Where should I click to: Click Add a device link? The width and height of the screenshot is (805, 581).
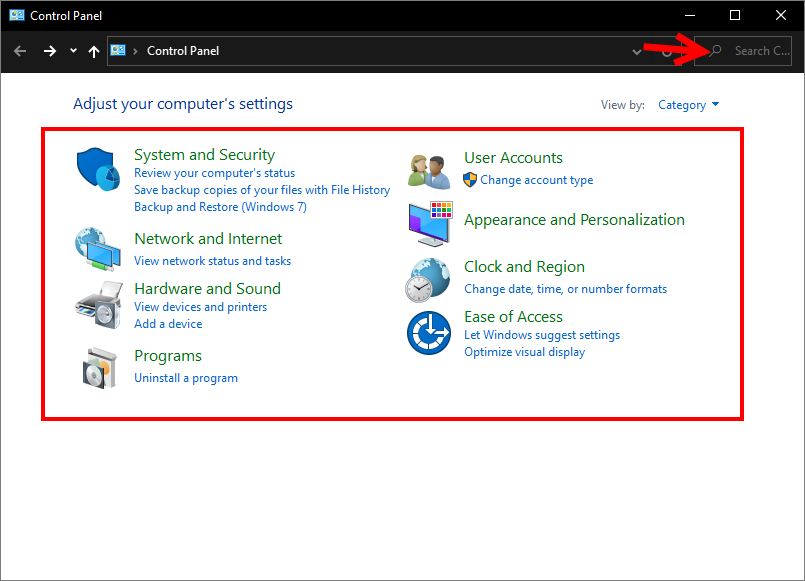click(168, 324)
